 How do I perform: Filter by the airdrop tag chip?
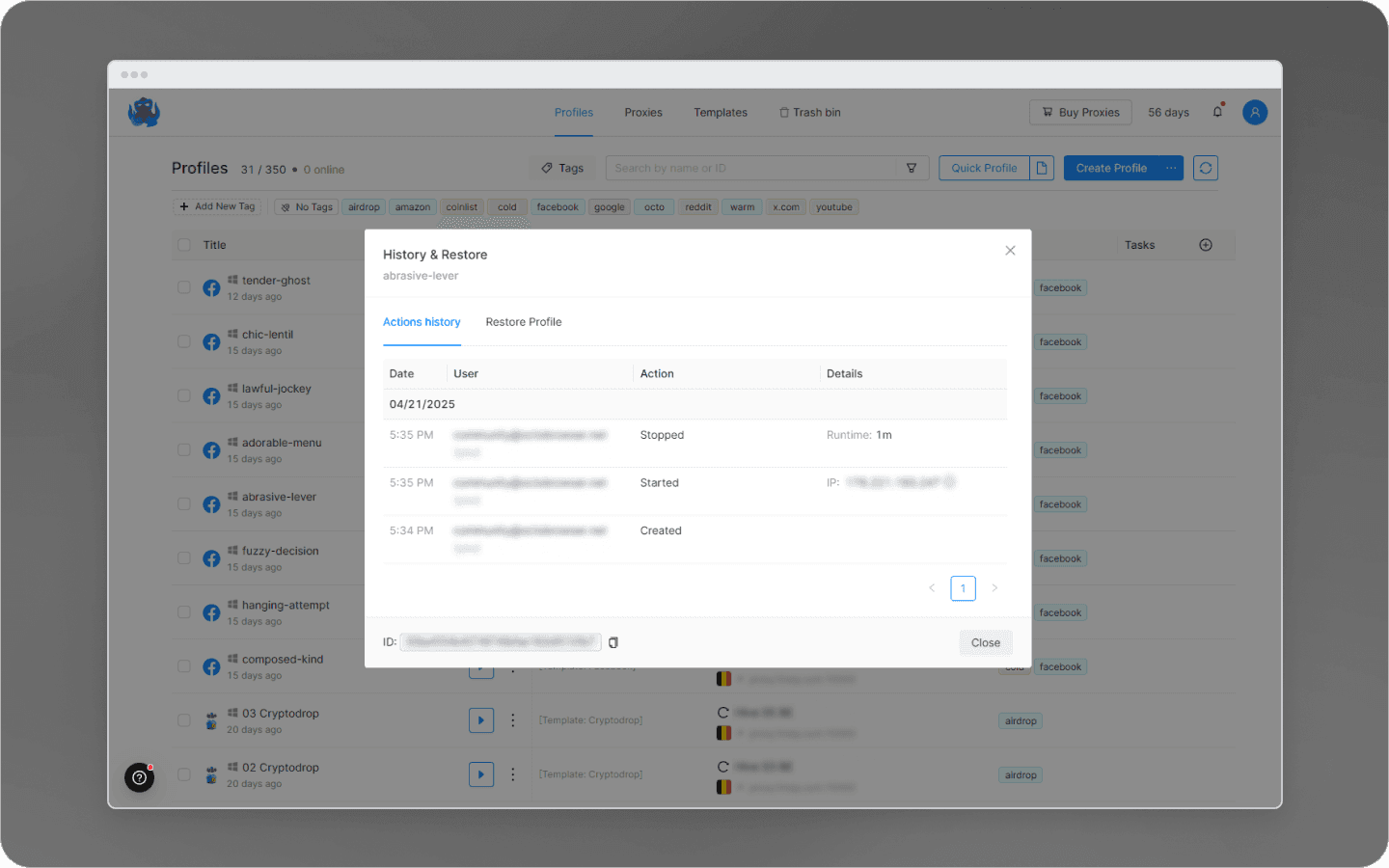[x=364, y=207]
